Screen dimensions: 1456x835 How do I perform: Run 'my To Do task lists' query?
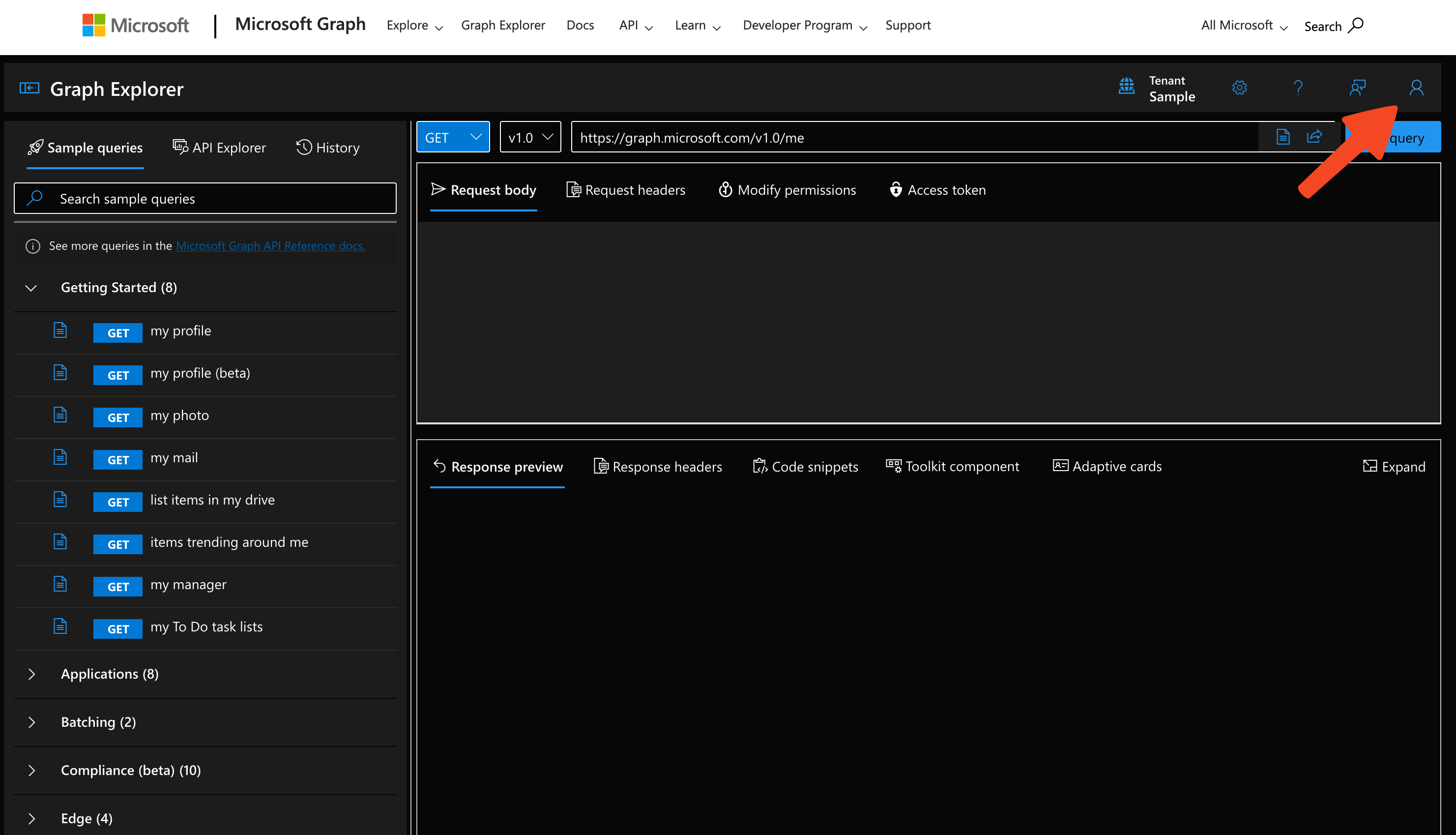pos(205,629)
